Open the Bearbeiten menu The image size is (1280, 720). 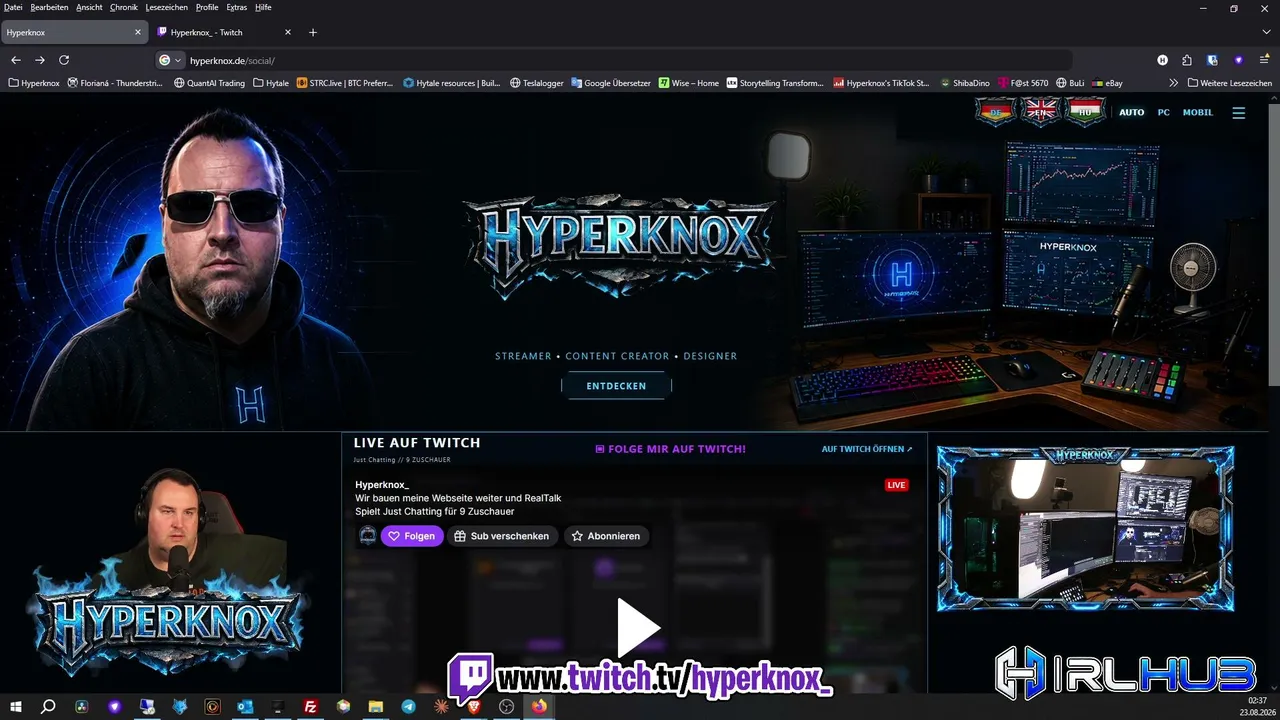click(x=49, y=7)
